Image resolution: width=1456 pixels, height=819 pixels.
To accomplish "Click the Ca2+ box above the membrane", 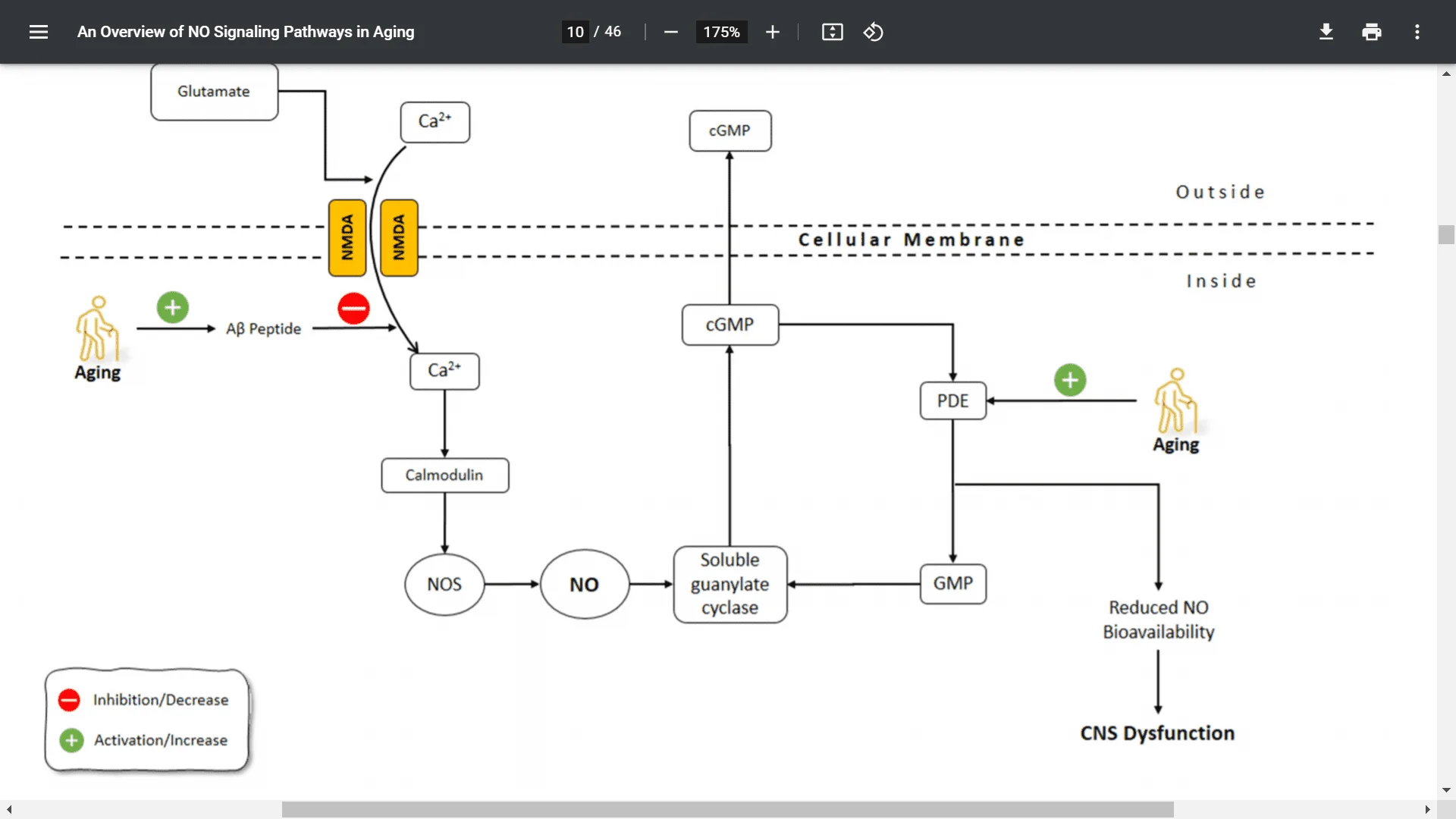I will [x=435, y=122].
